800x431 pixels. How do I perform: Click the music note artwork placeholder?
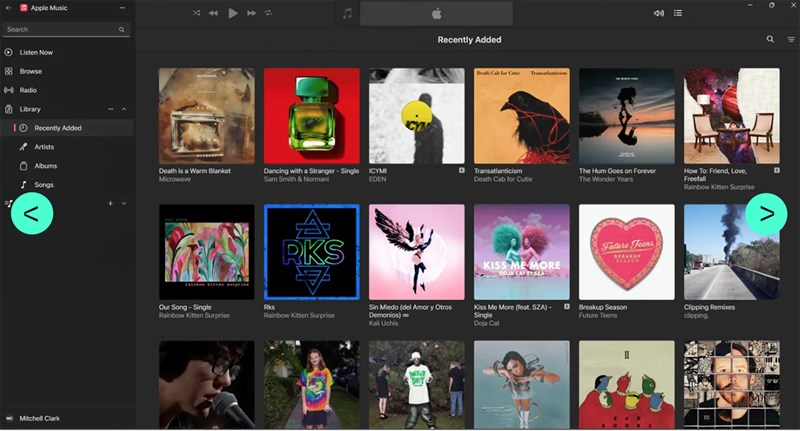coord(347,13)
